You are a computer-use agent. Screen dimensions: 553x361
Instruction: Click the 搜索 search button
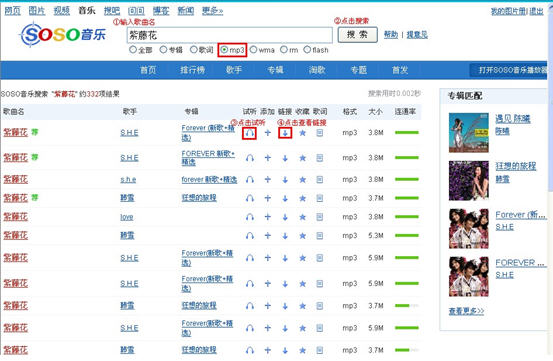[357, 35]
